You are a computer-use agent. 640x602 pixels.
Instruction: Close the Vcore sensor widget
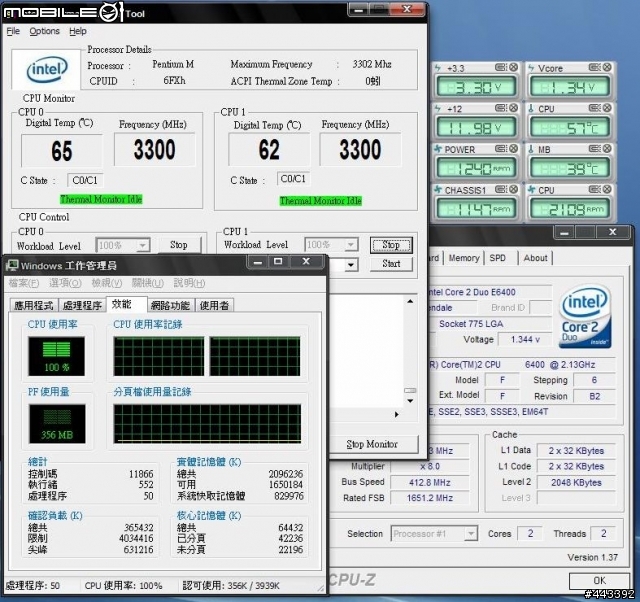[607, 67]
